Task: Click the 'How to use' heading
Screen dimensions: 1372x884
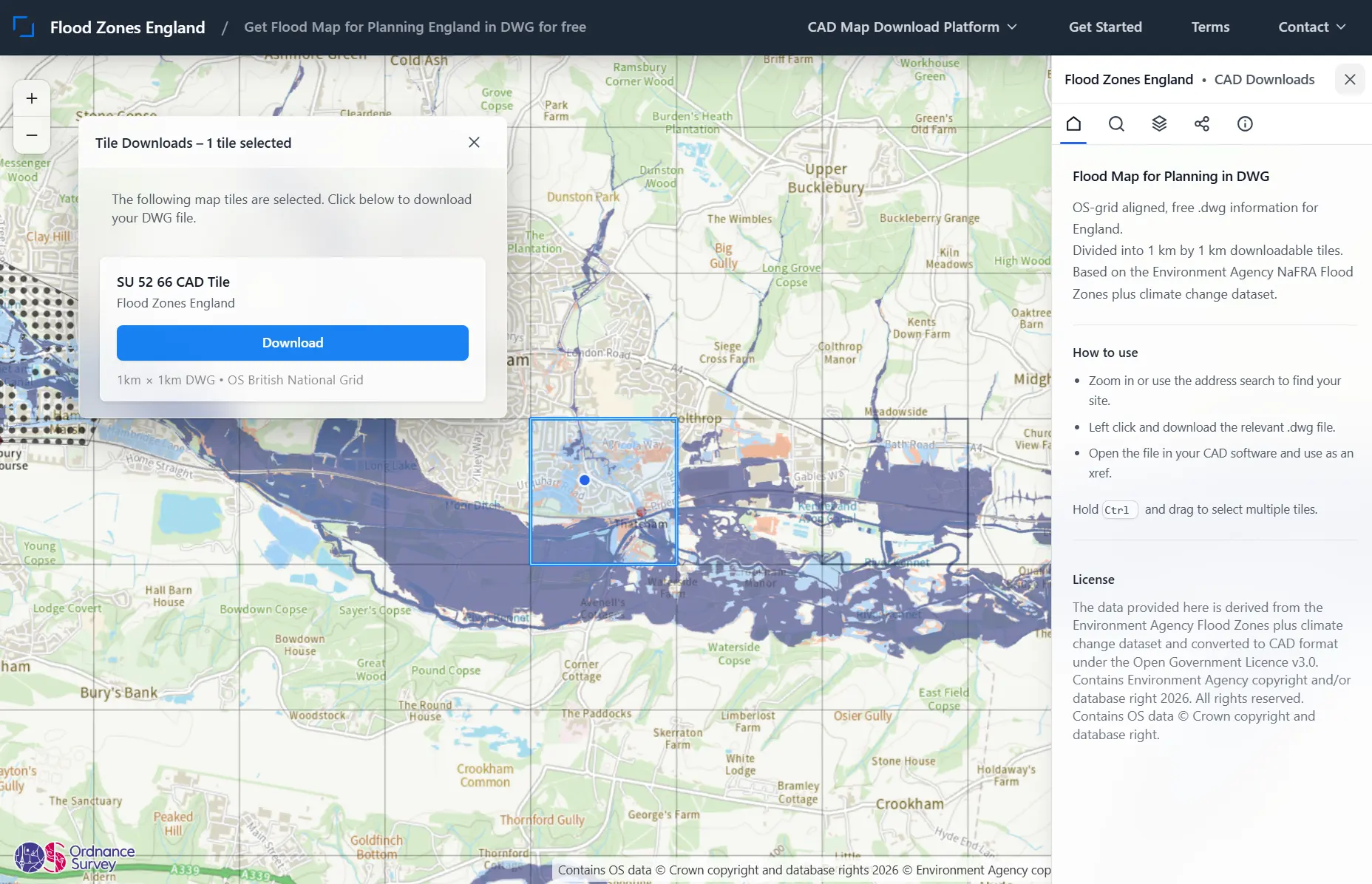Action: tap(1105, 353)
